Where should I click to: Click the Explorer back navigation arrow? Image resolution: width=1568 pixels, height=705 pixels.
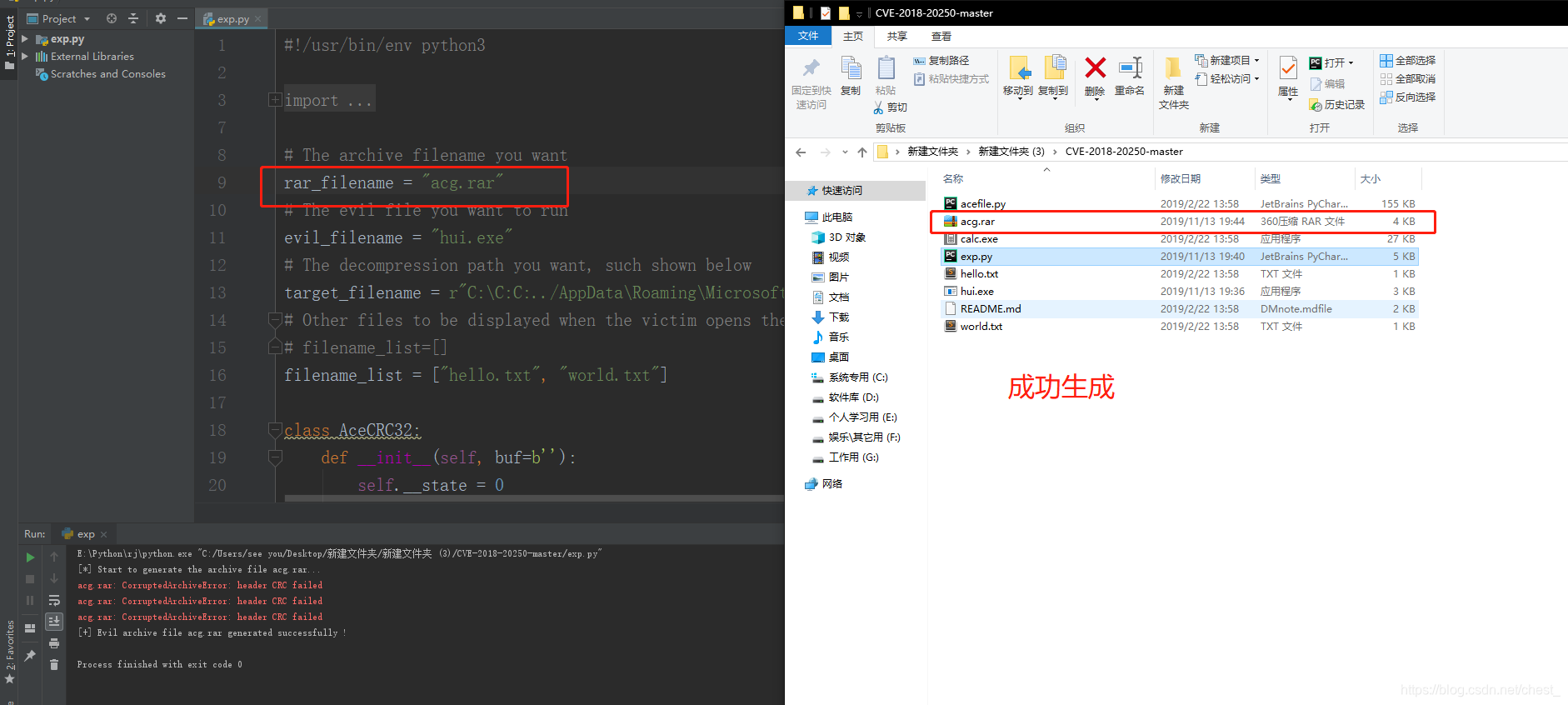[801, 152]
